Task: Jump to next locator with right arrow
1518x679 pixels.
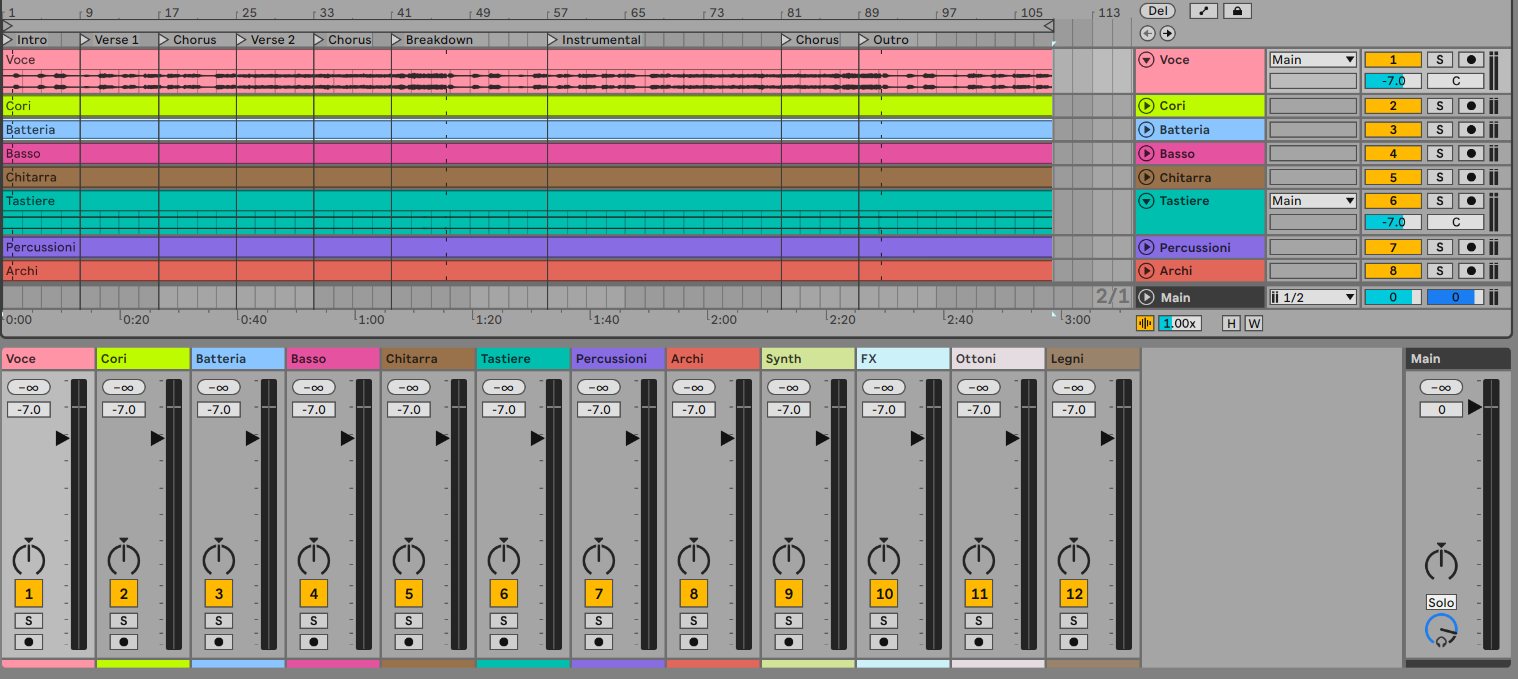Action: pyautogui.click(x=1166, y=33)
